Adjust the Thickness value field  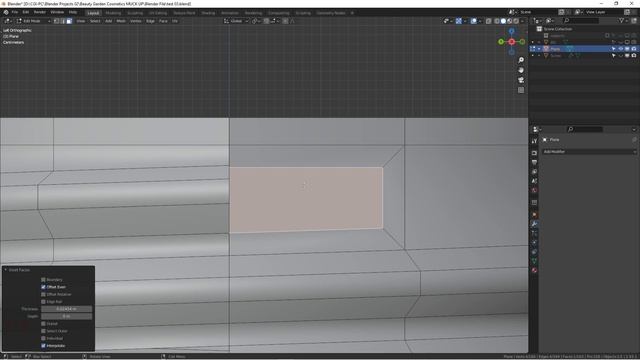coord(67,309)
